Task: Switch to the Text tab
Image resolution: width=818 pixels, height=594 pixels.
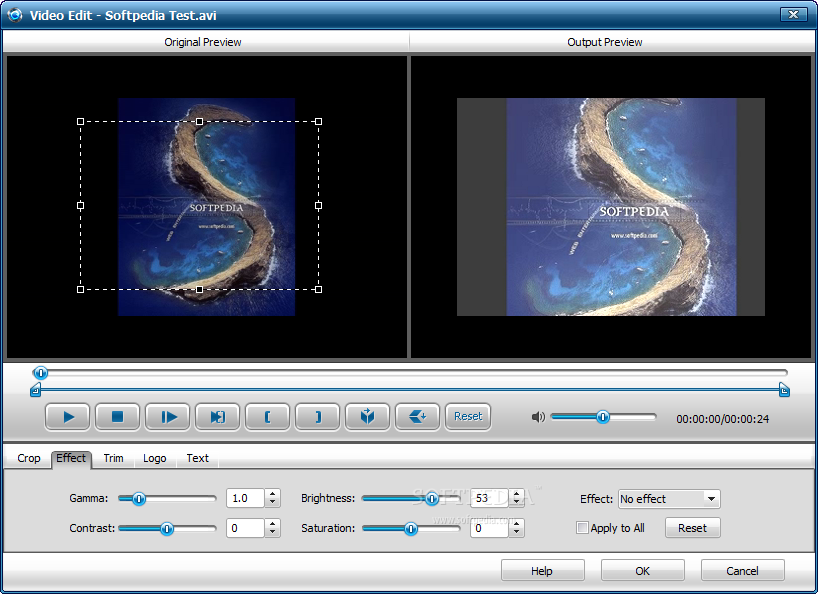Action: coord(197,458)
